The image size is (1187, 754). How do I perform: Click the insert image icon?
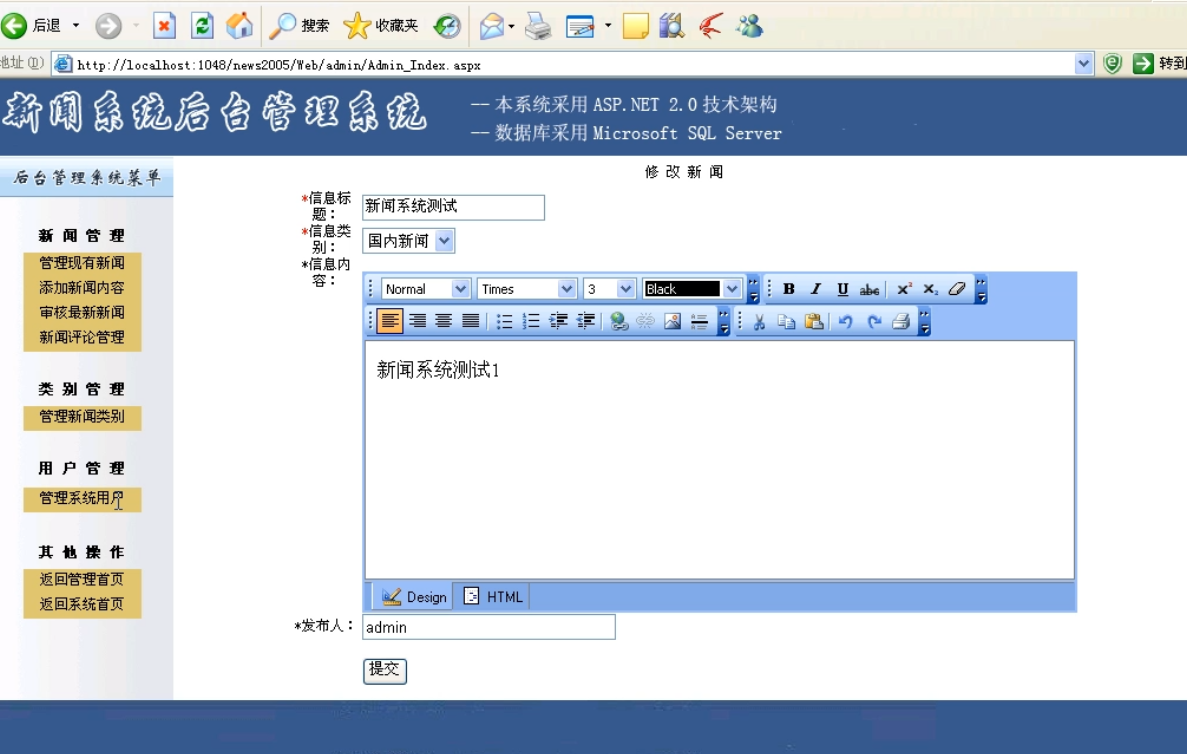(672, 321)
